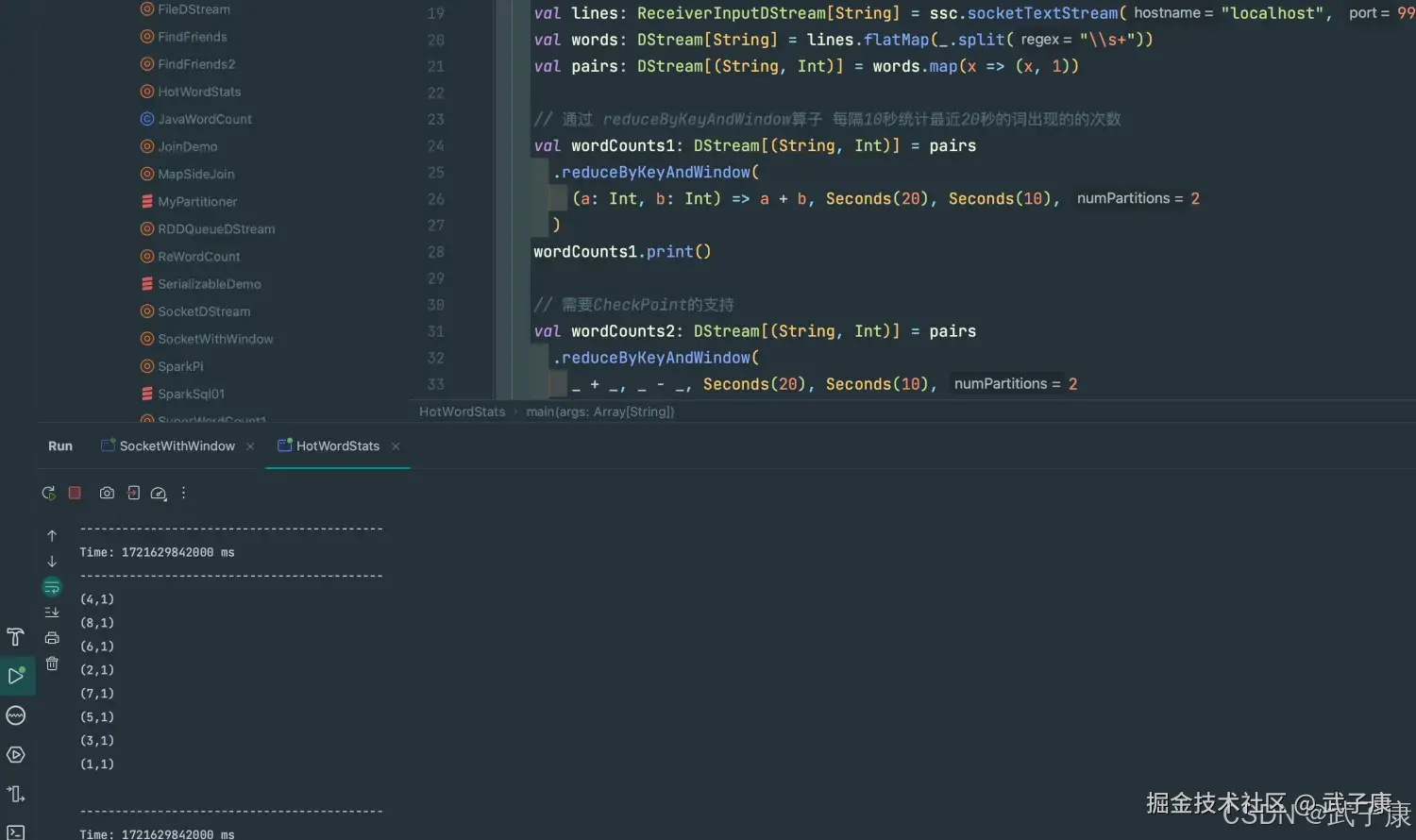Click line number 28 in gutter
Image resolution: width=1416 pixels, height=840 pixels.
[x=435, y=252]
